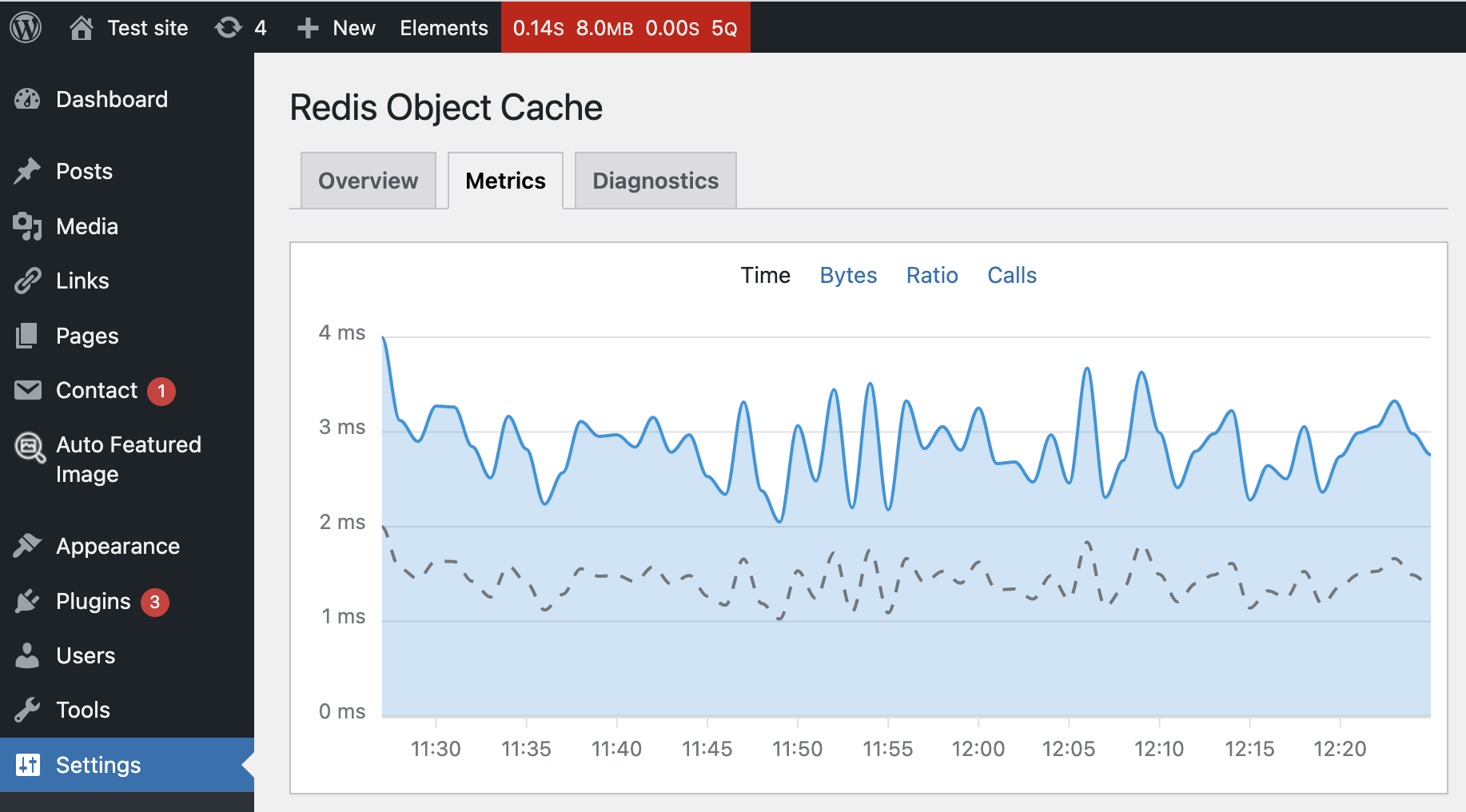Open Query Monitor stats 0.14s 8.0MB
This screenshot has height=812, width=1466.
click(x=625, y=28)
